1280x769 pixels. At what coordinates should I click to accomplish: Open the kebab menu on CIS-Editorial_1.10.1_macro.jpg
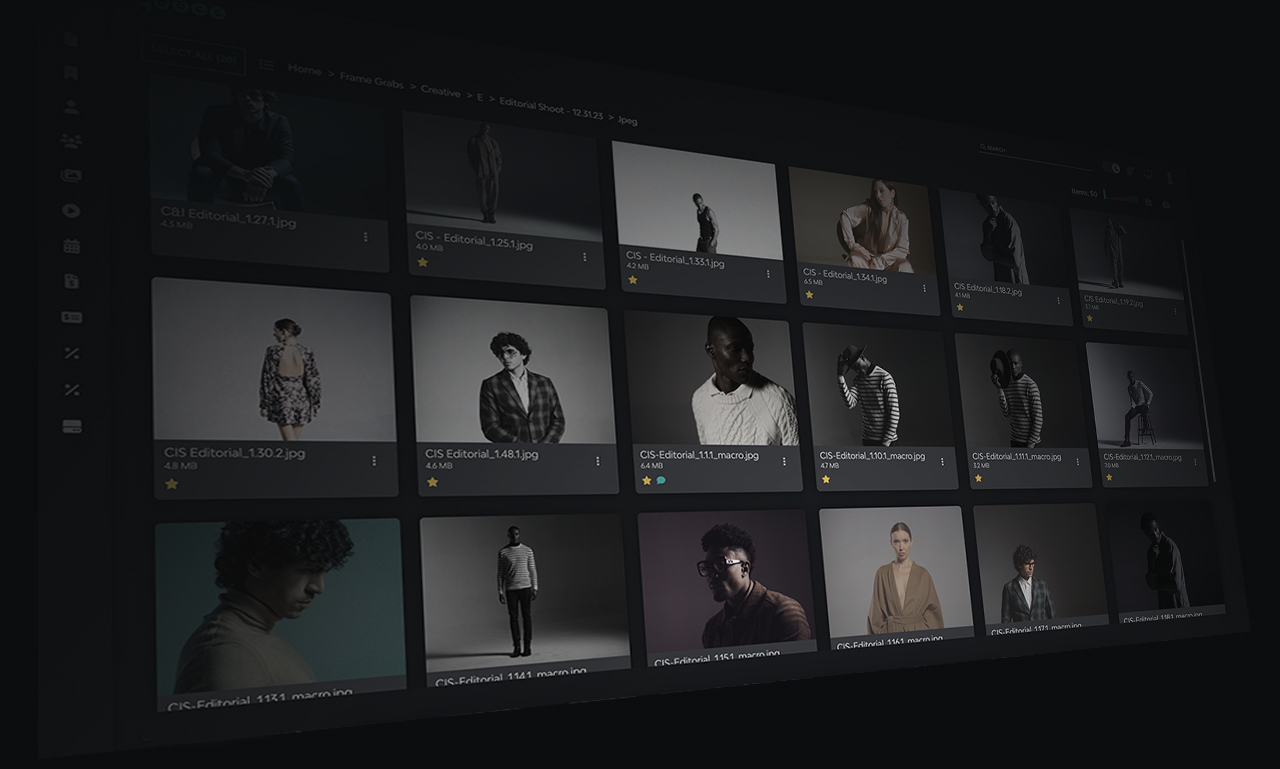(940, 462)
